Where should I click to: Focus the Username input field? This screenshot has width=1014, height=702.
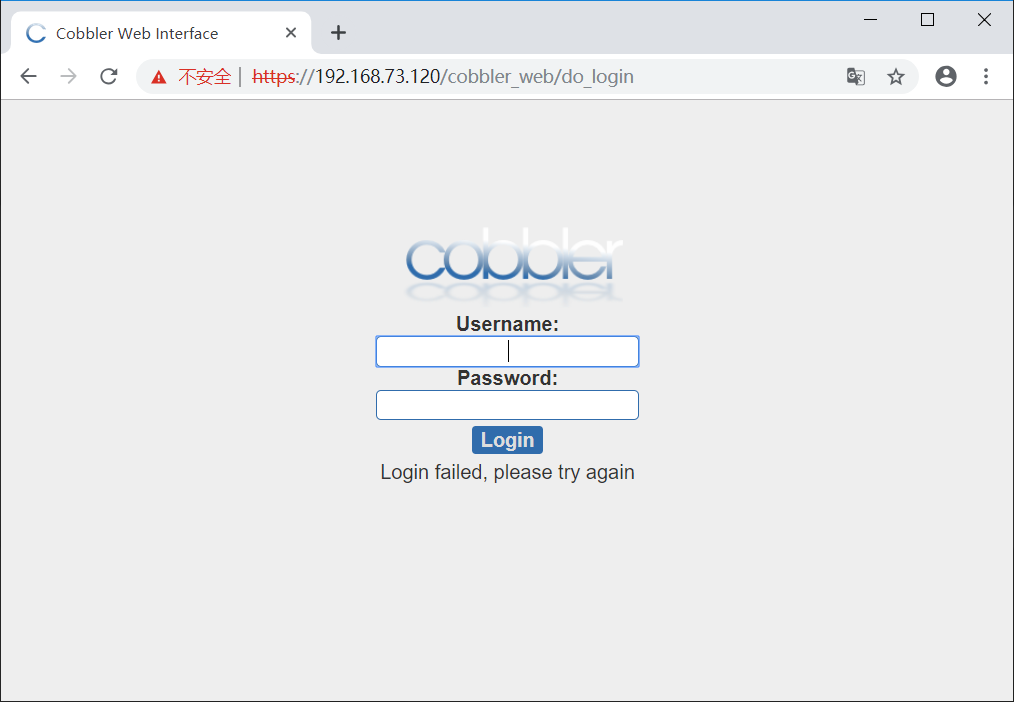pyautogui.click(x=508, y=352)
